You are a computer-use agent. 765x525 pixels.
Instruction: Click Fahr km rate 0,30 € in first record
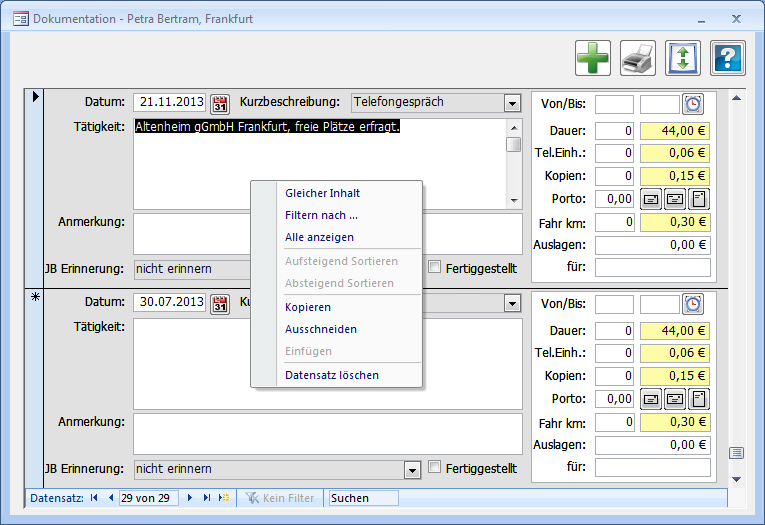(x=675, y=222)
